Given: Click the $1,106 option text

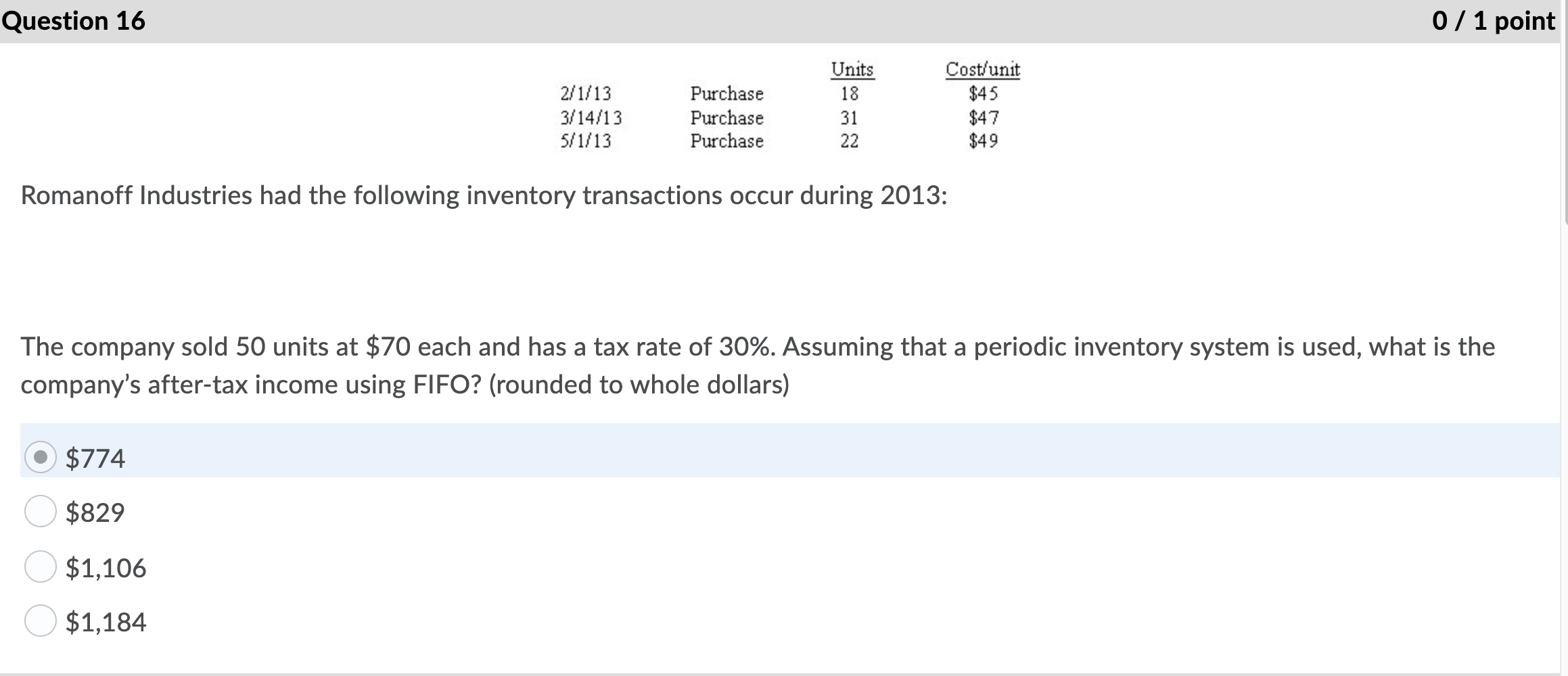Looking at the screenshot, I should 105,568.
